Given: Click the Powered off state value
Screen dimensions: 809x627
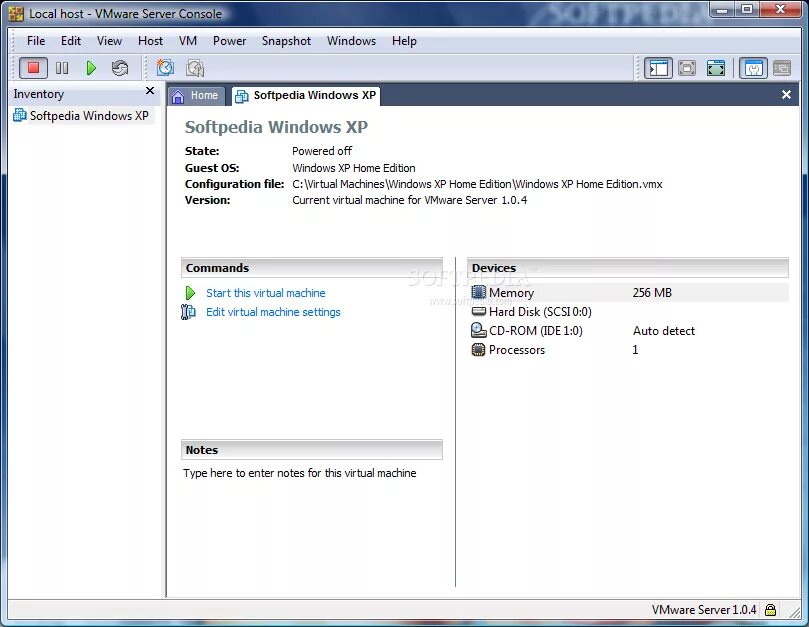Looking at the screenshot, I should (x=322, y=151).
